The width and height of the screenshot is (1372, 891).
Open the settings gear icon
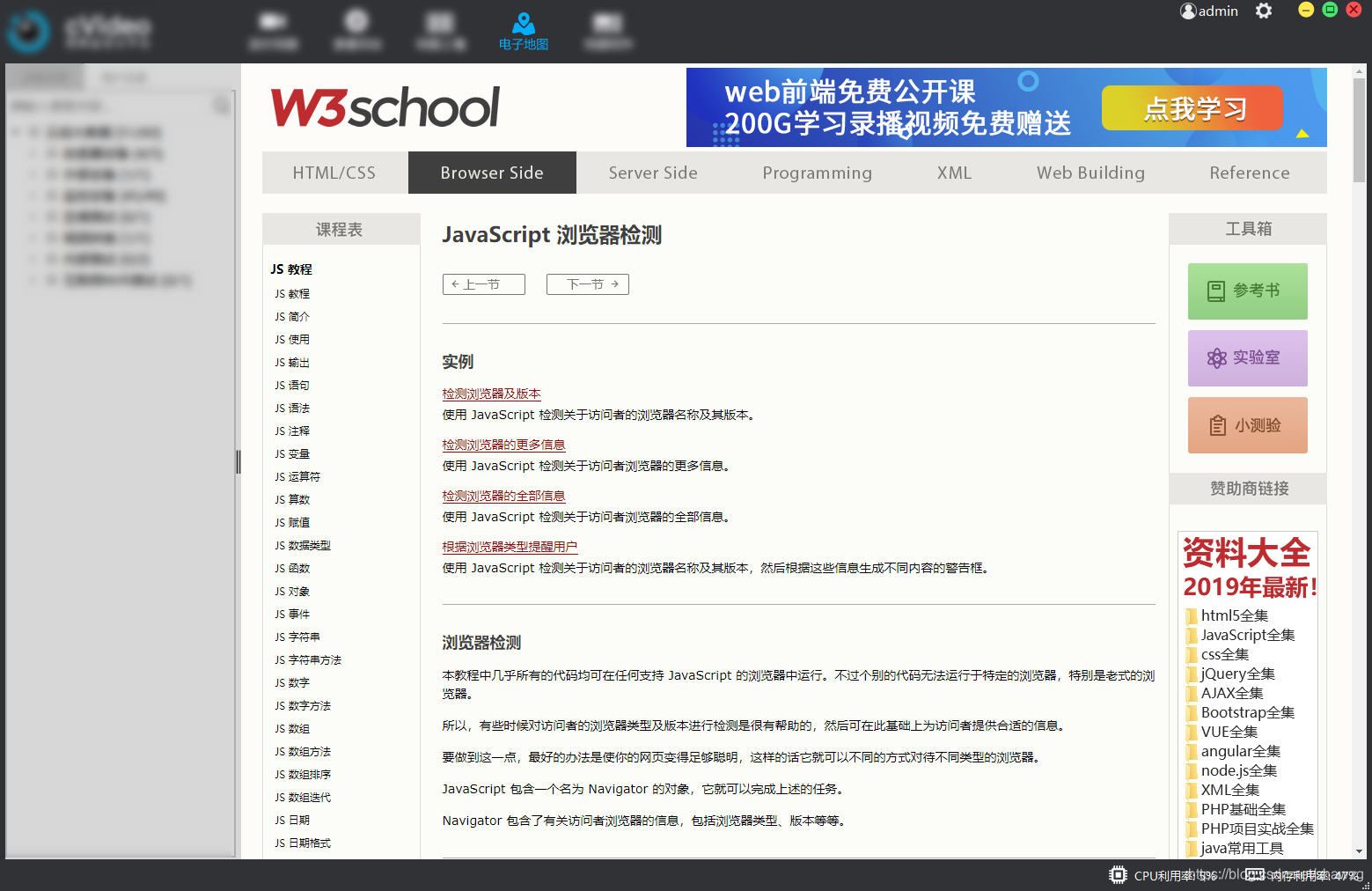coord(1264,11)
